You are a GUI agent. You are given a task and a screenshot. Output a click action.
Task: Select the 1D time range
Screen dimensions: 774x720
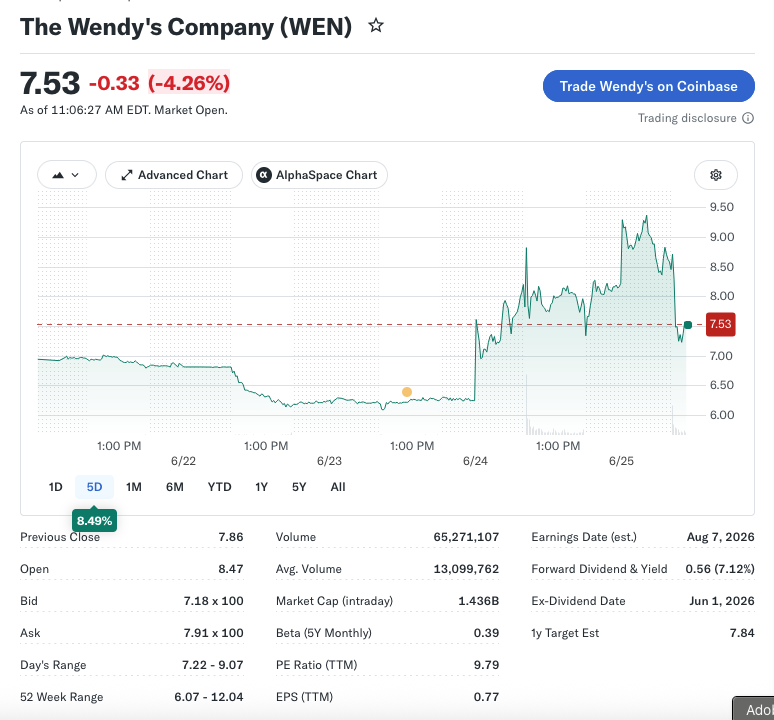click(x=55, y=487)
